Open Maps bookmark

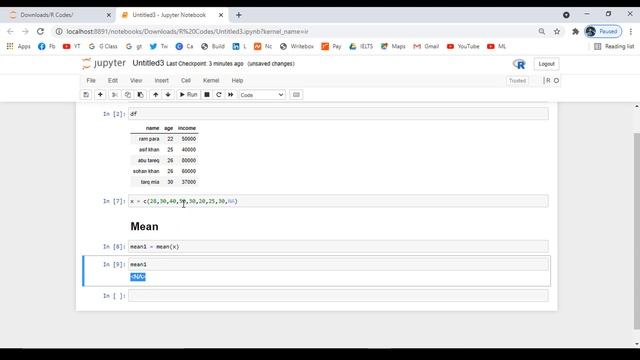393,47
